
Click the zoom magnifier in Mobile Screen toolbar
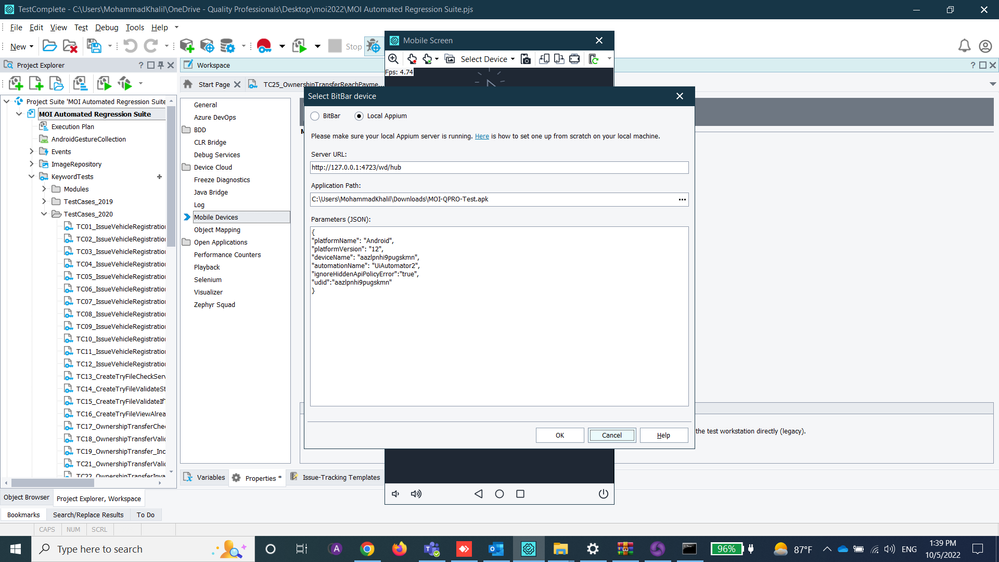pyautogui.click(x=394, y=59)
